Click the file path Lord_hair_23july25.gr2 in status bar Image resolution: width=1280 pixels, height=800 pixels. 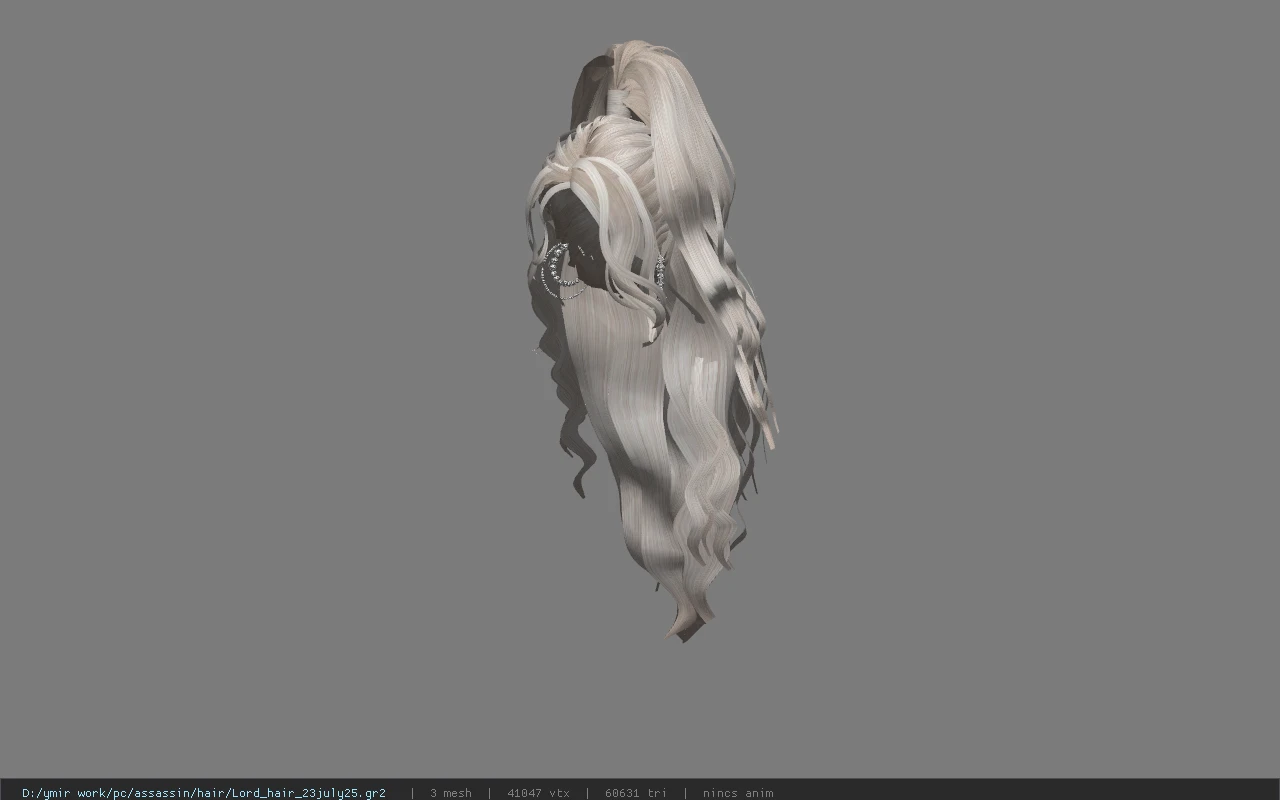coord(204,793)
